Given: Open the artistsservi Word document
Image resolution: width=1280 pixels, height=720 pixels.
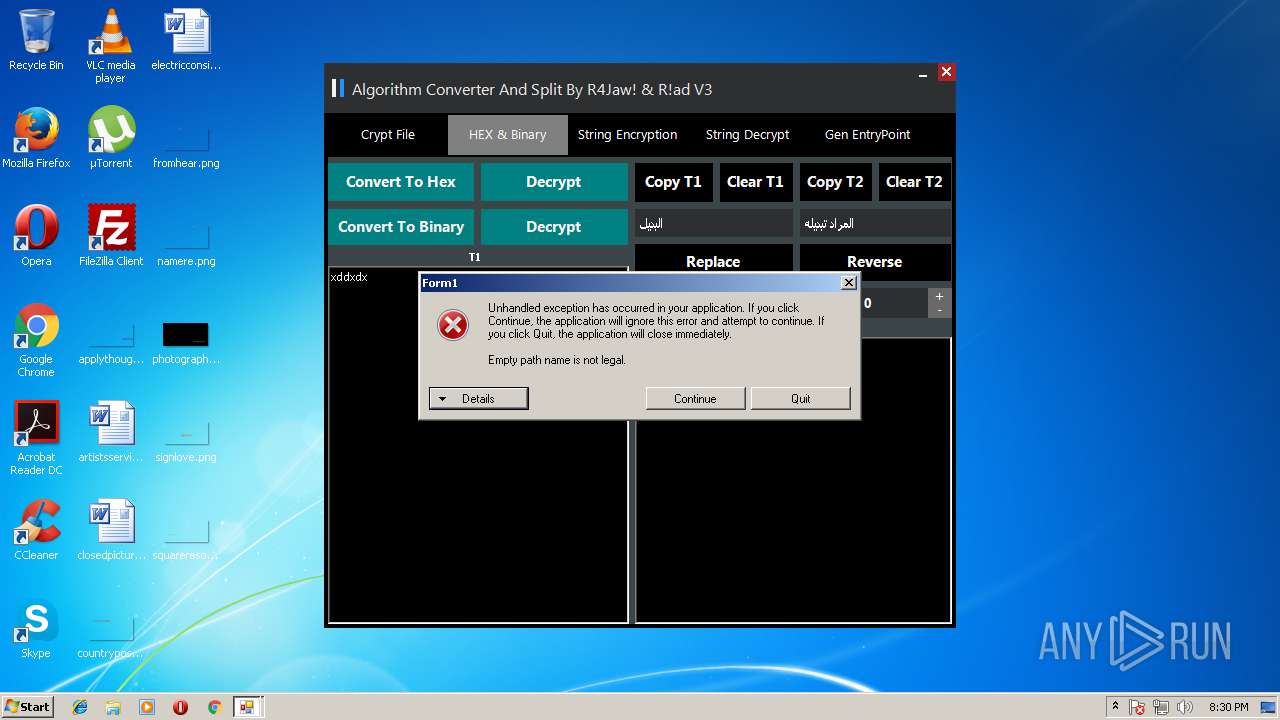Looking at the screenshot, I should click(x=111, y=432).
